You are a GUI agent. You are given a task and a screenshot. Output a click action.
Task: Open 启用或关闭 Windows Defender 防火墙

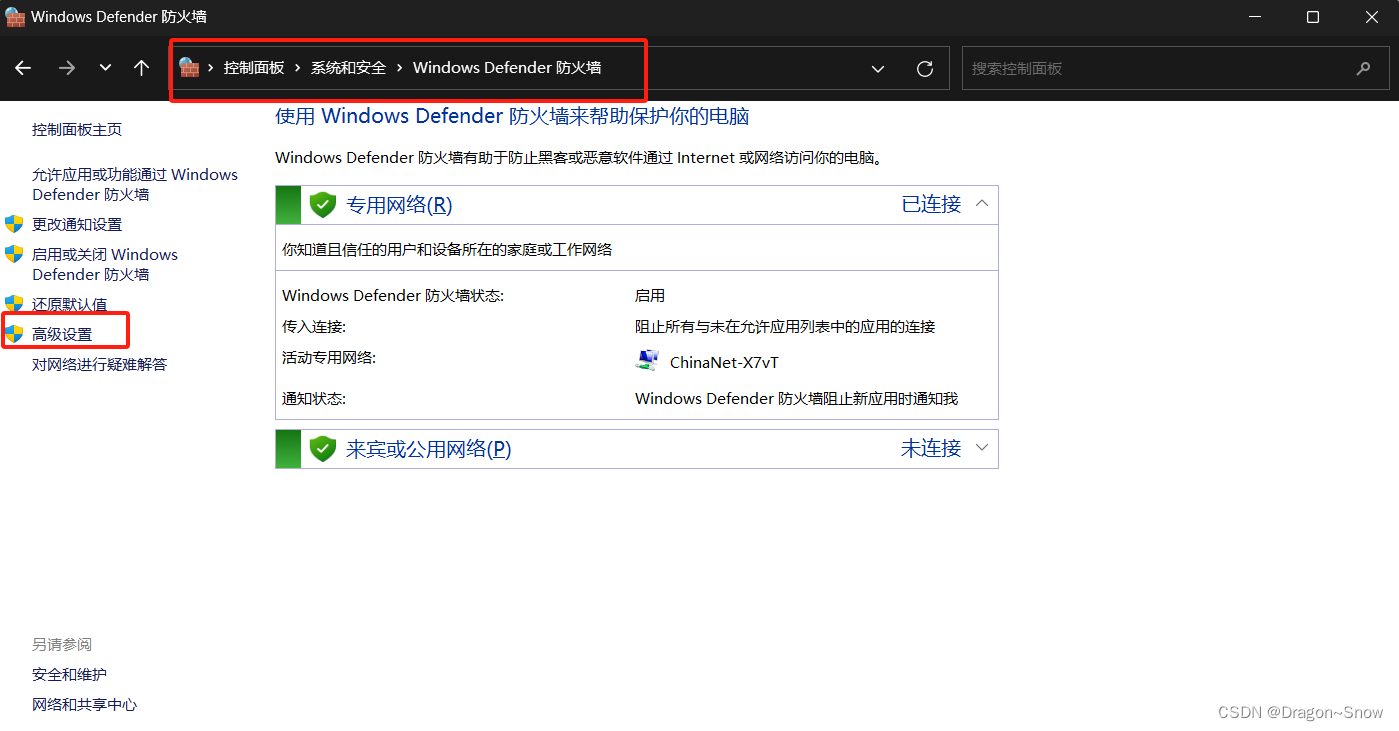tap(105, 264)
